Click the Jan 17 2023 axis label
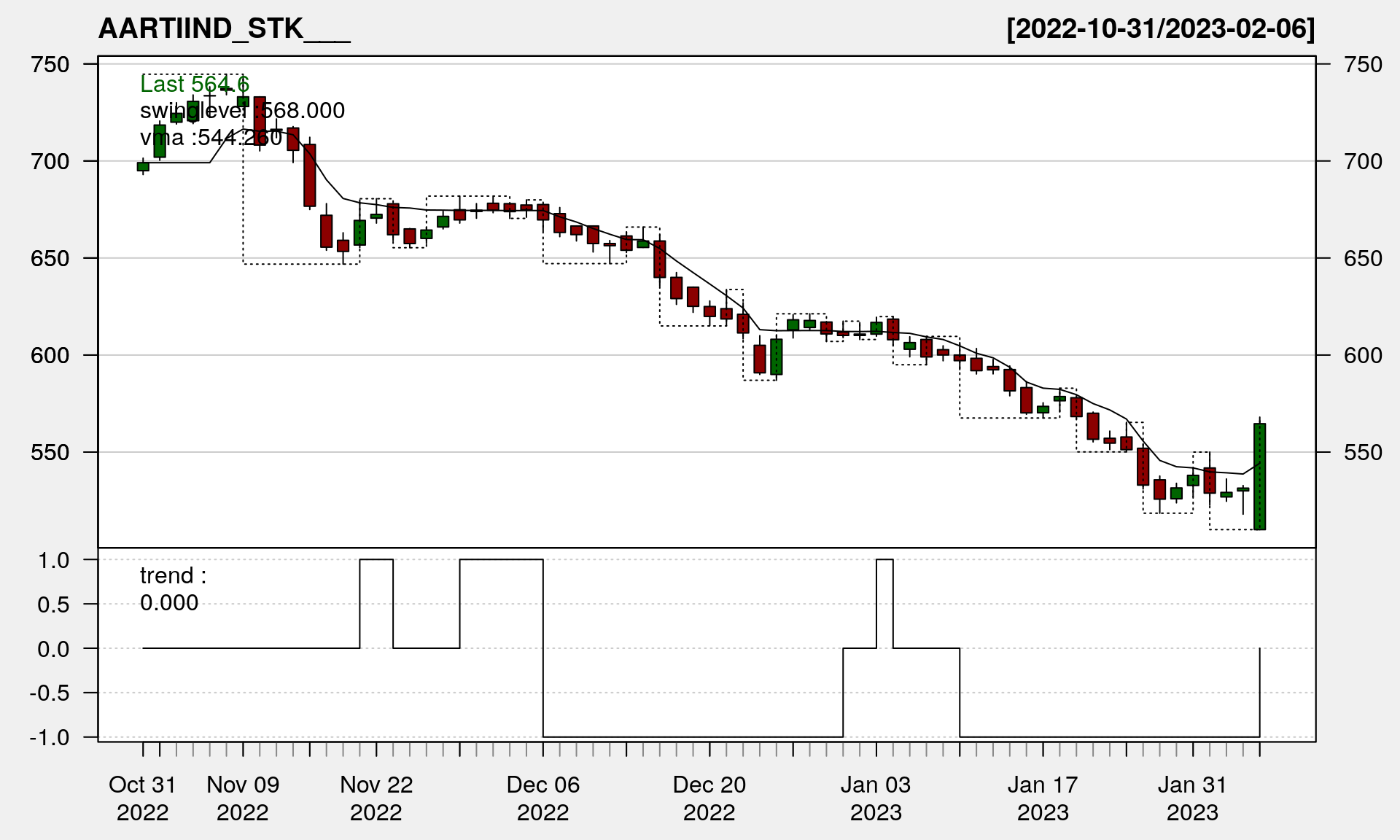 click(x=1043, y=798)
